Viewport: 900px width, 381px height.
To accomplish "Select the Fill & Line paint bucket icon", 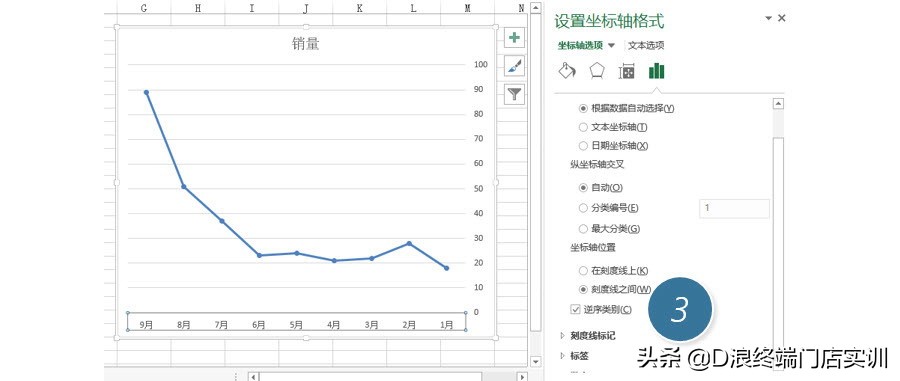I will (567, 71).
